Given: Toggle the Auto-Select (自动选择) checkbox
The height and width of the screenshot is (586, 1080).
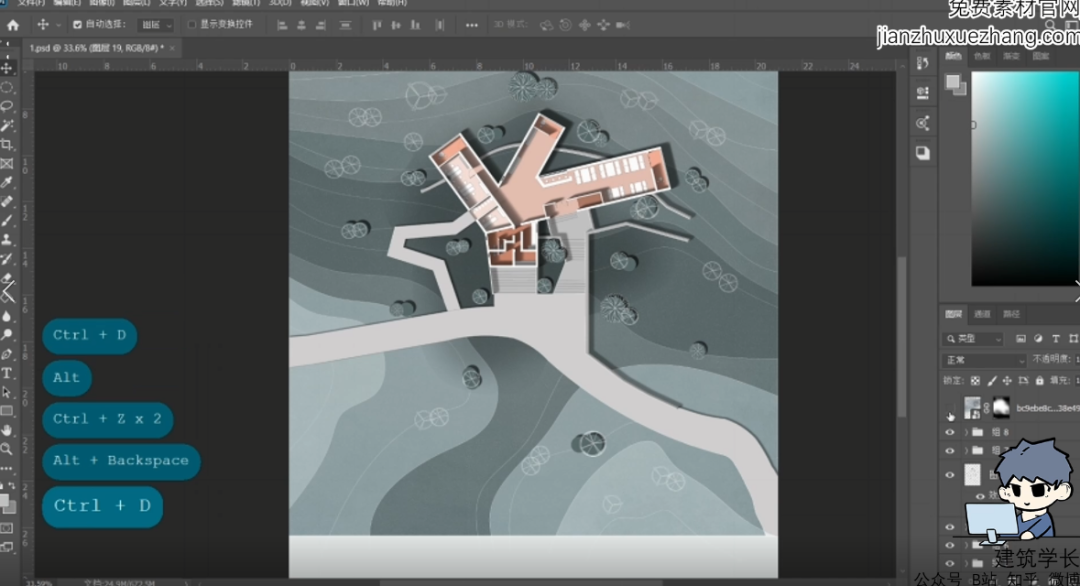Looking at the screenshot, I should (77, 25).
